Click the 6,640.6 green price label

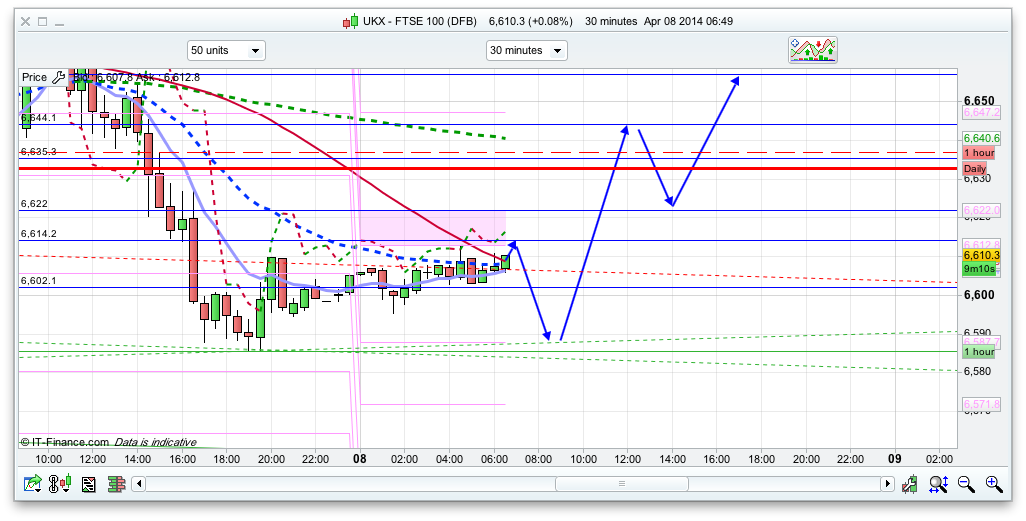(980, 138)
